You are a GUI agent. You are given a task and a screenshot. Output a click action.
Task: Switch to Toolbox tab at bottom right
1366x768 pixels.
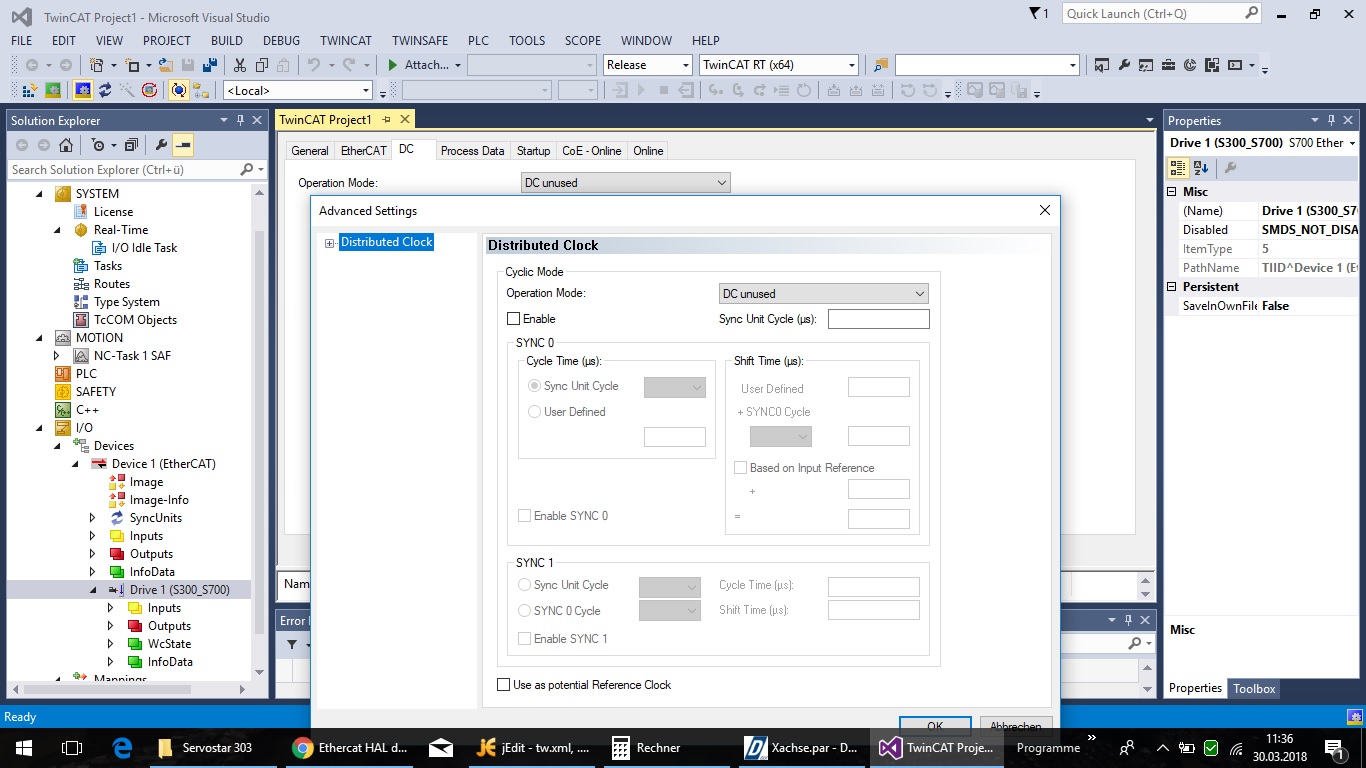pyautogui.click(x=1254, y=689)
